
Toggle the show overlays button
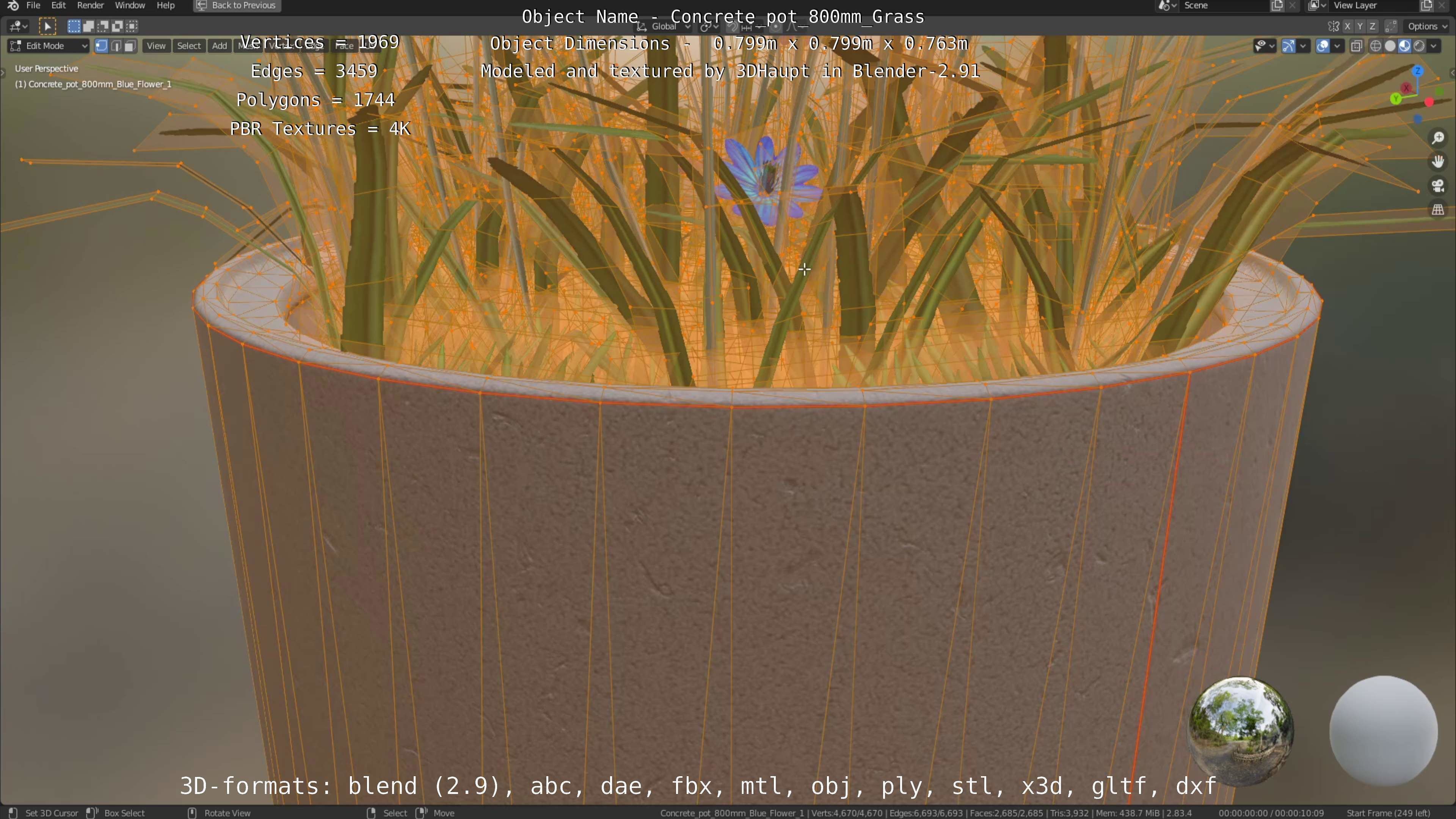click(x=1323, y=46)
